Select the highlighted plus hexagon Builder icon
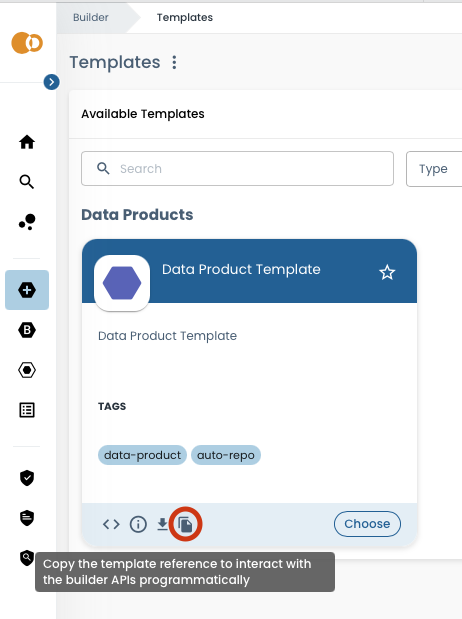This screenshot has height=619, width=462. 27,290
